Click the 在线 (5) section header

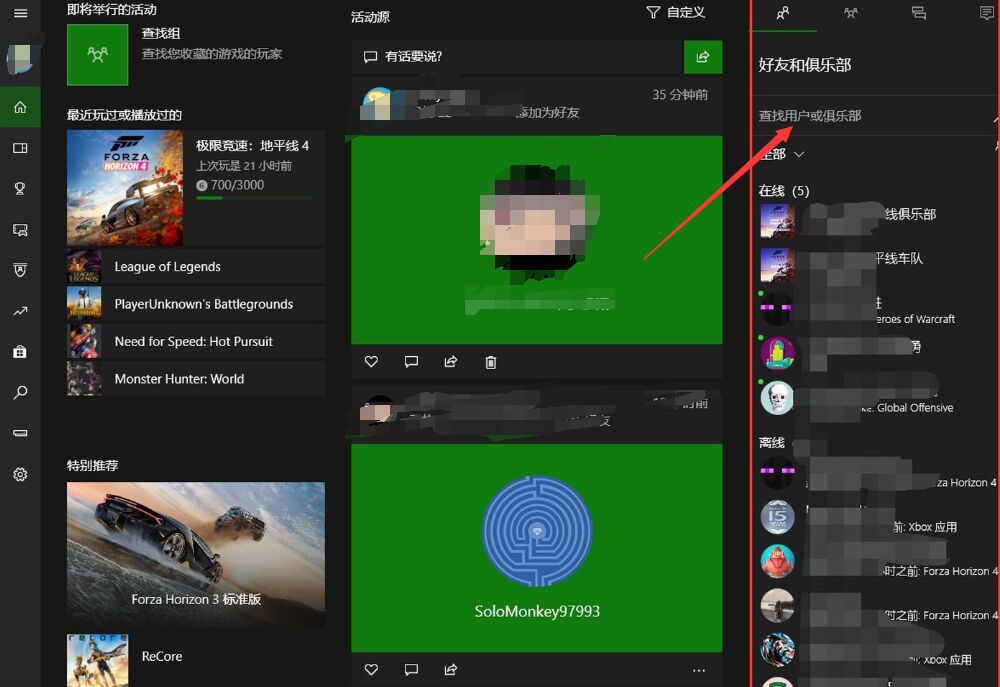coord(784,191)
